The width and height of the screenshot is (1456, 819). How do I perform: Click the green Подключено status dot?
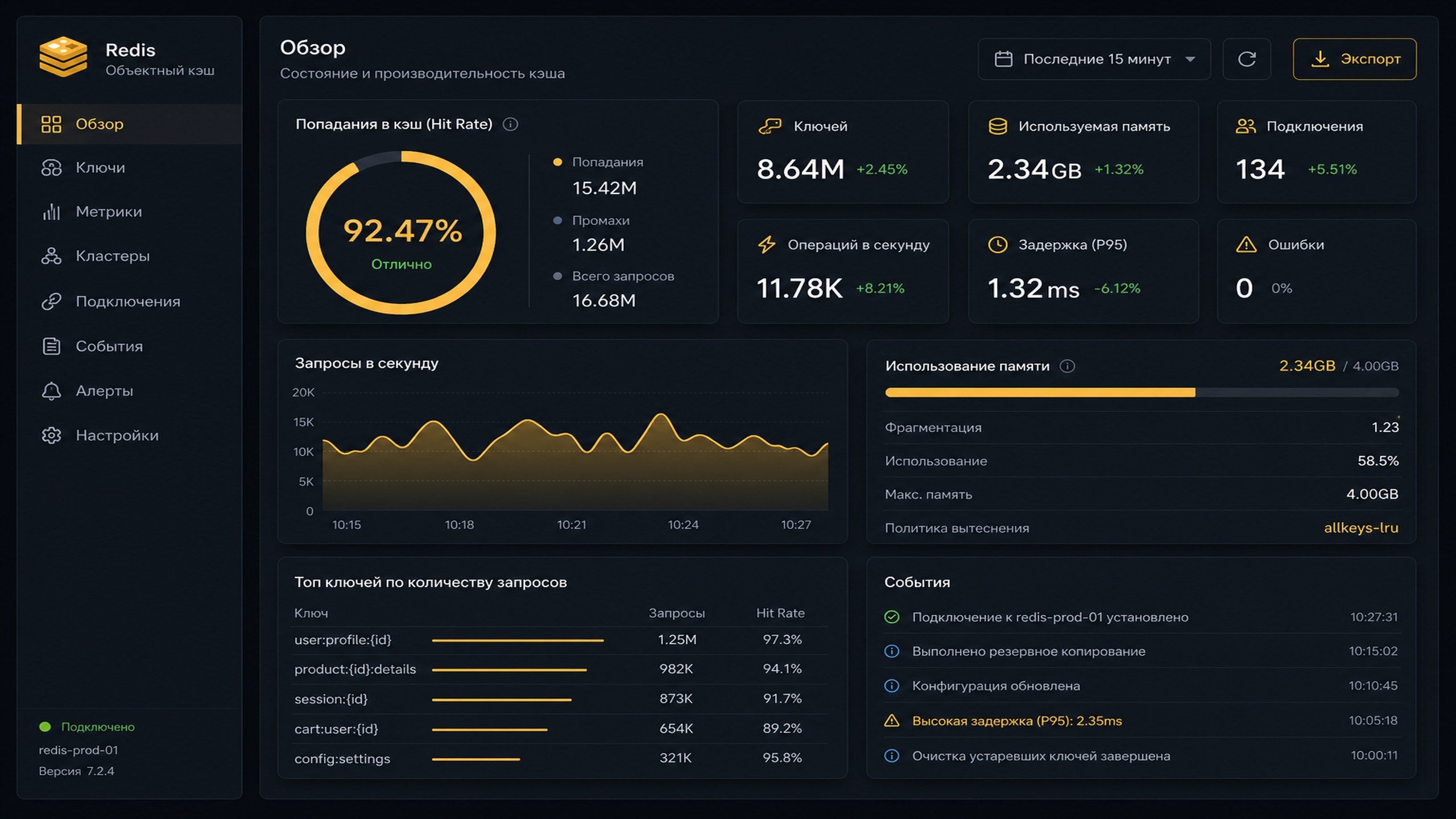[45, 727]
